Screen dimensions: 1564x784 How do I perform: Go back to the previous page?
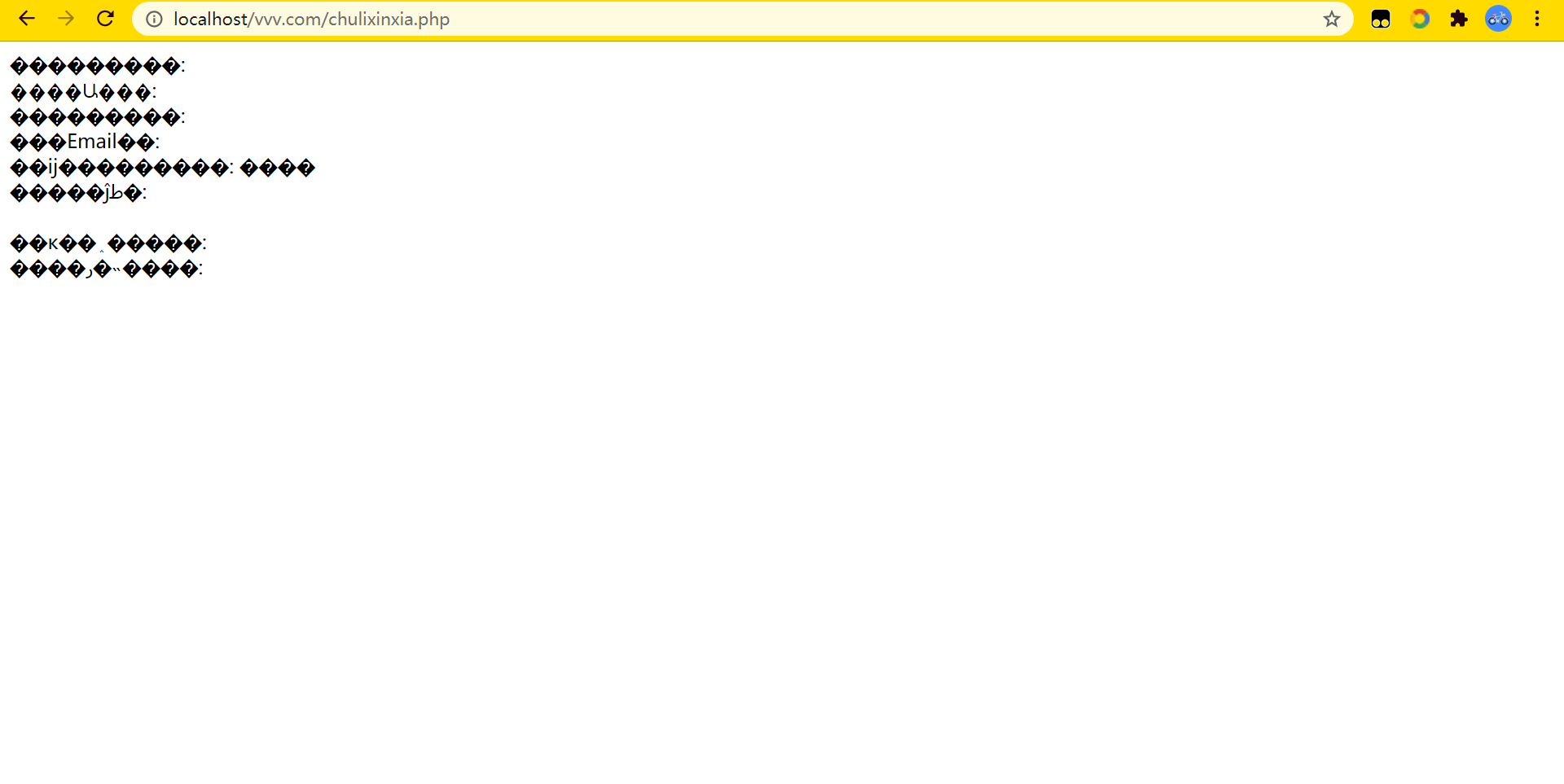[27, 19]
